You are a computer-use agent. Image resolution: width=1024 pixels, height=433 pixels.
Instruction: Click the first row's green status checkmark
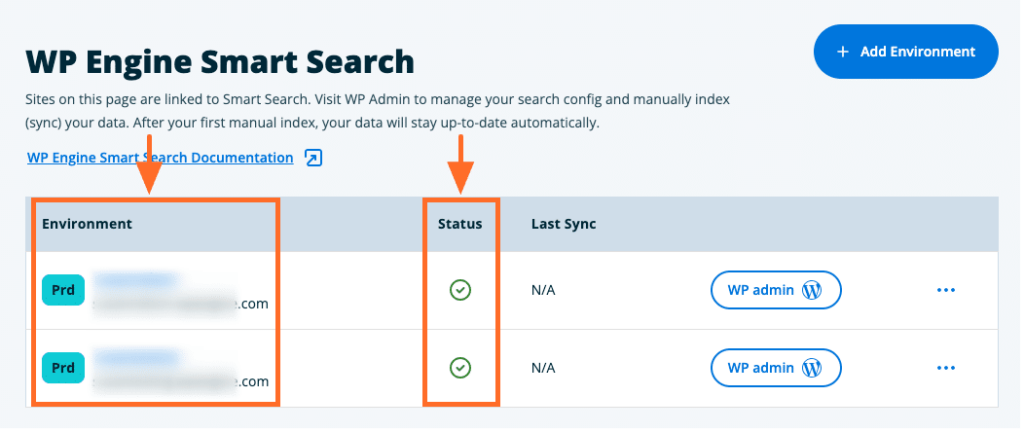(x=460, y=290)
